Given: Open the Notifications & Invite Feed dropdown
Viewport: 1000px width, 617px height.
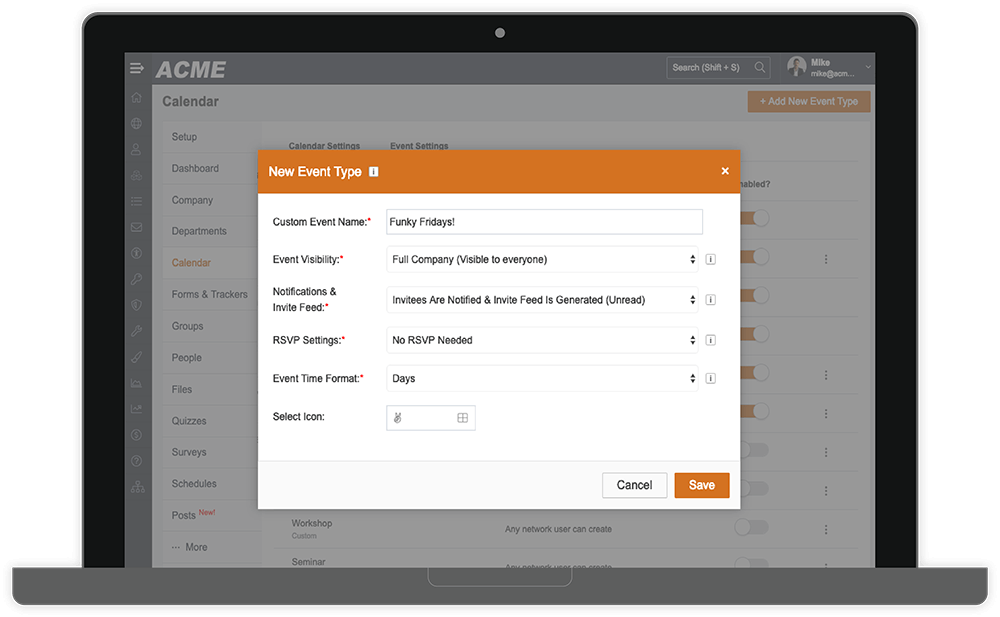Looking at the screenshot, I should [x=542, y=300].
